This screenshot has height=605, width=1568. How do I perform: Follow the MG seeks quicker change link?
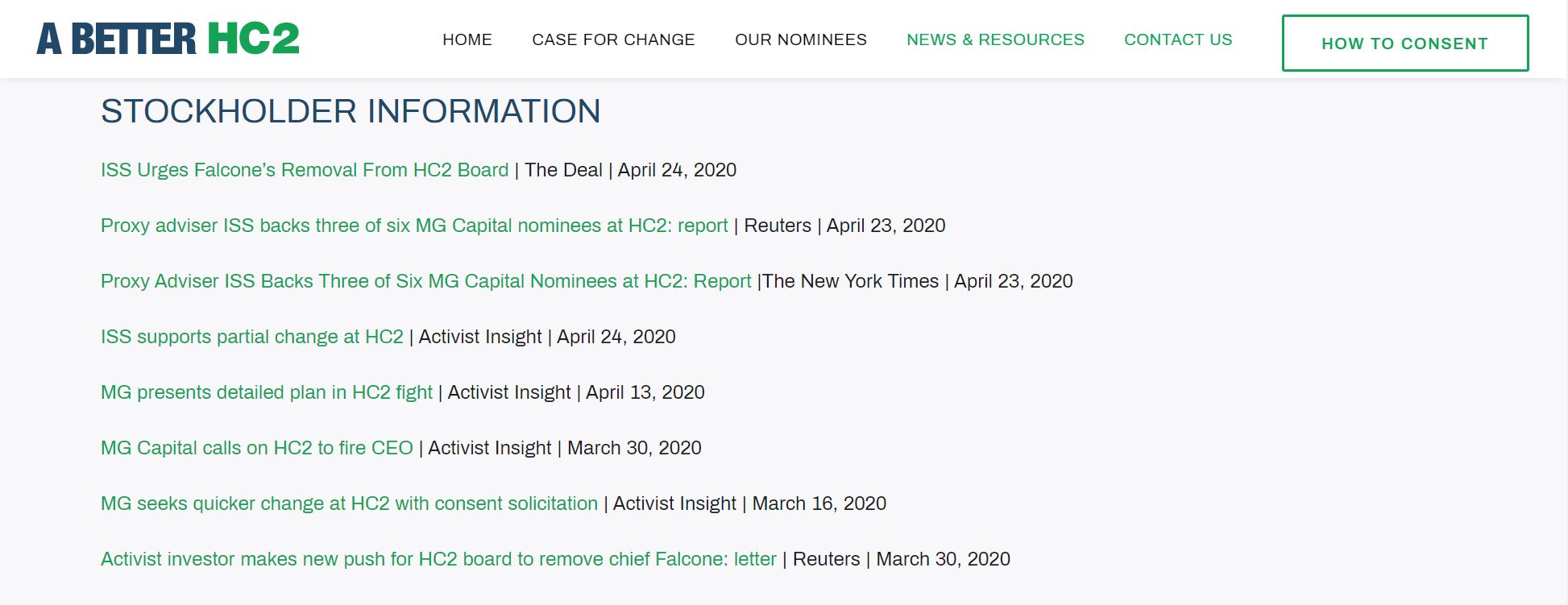click(349, 503)
